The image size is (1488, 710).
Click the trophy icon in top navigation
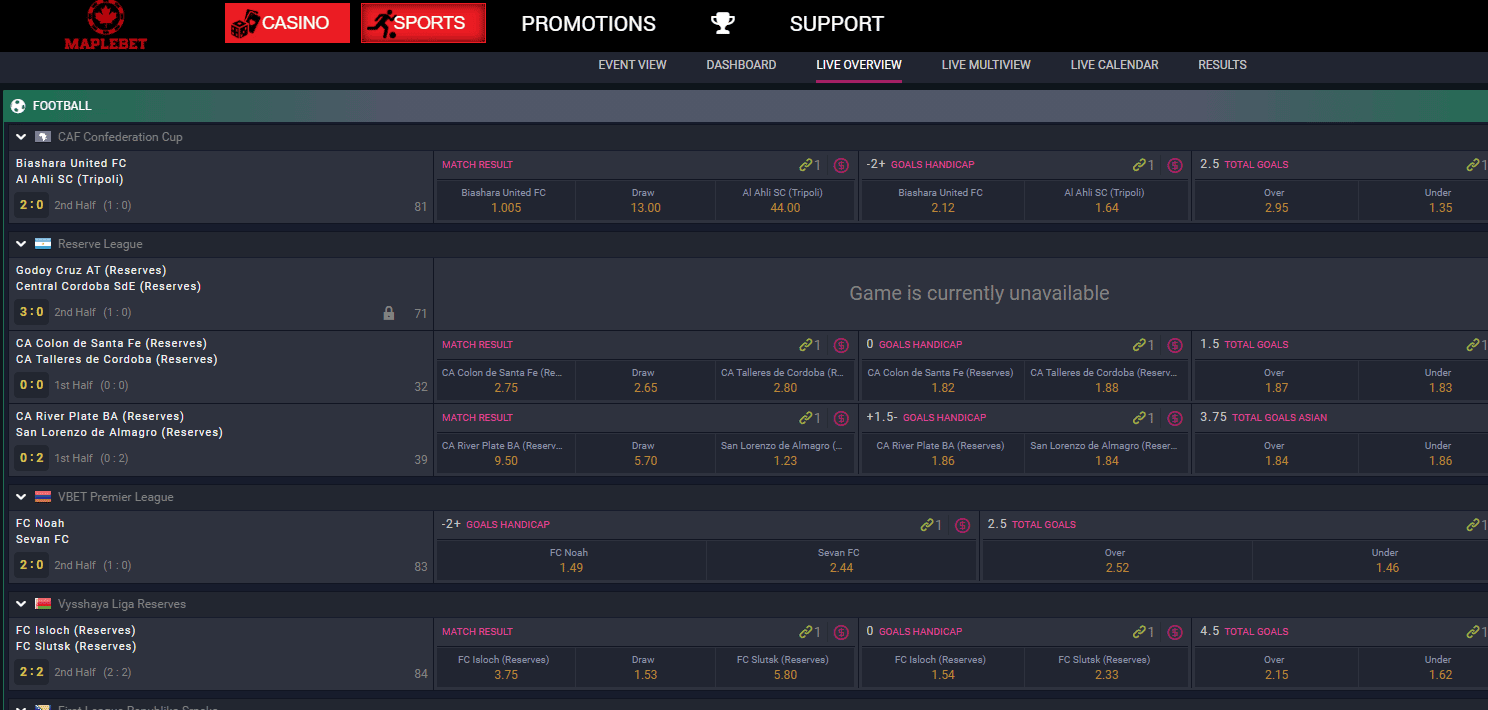(x=722, y=24)
